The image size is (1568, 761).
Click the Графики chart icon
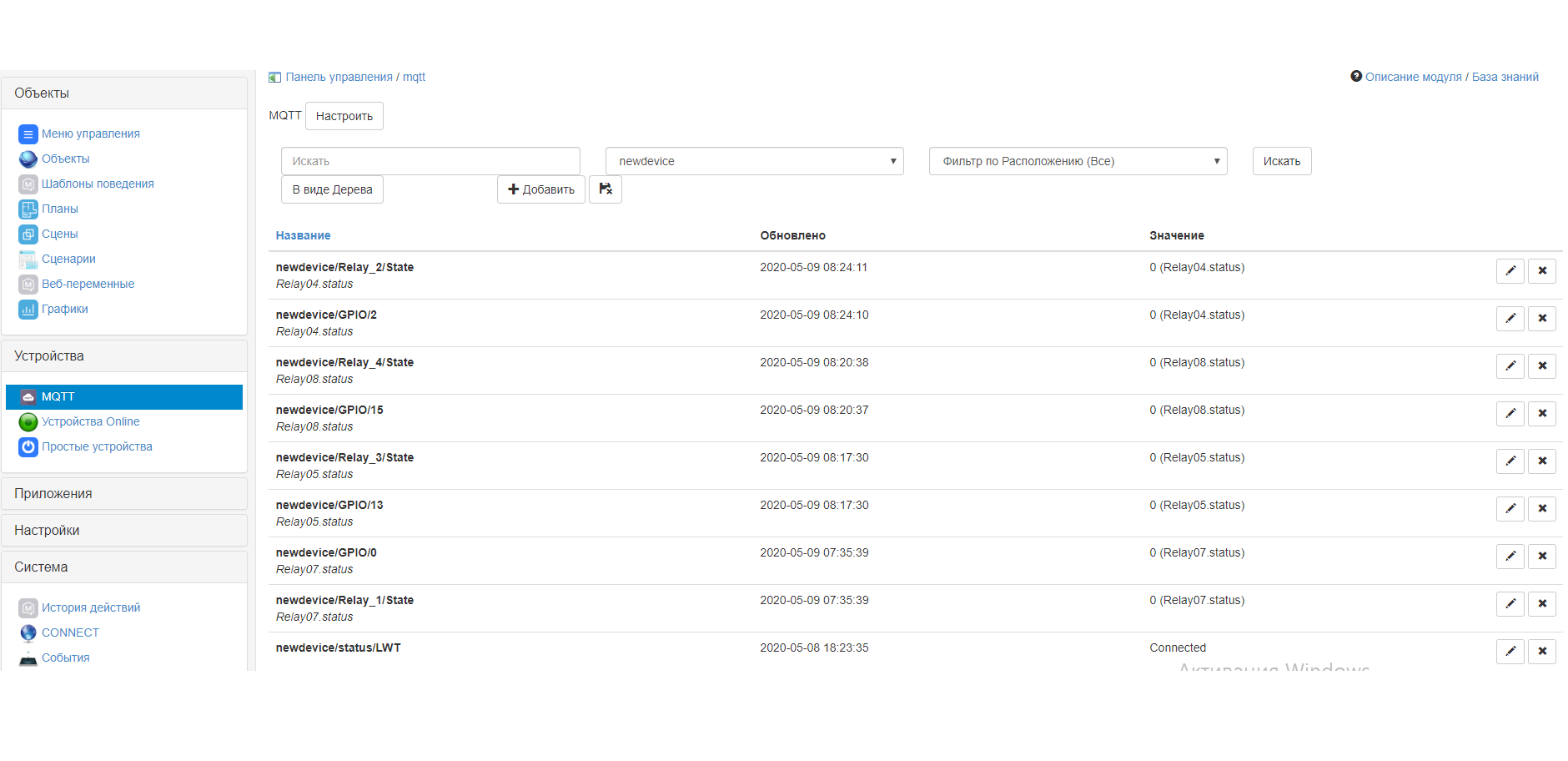coord(28,310)
